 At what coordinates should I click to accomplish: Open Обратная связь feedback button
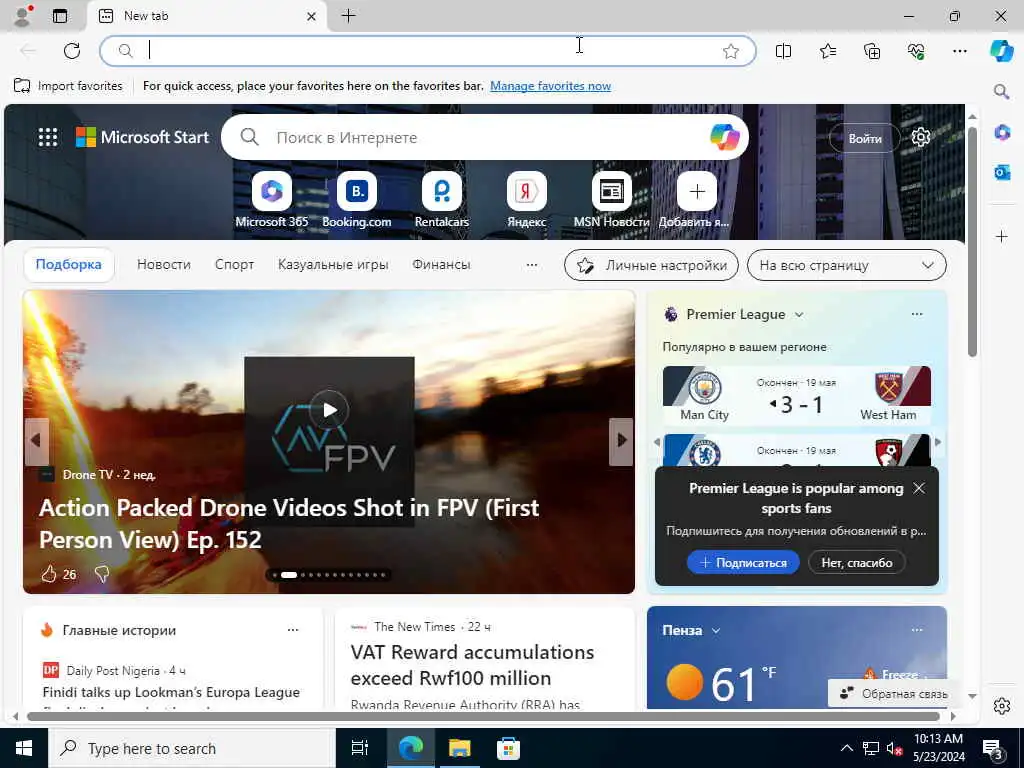893,694
